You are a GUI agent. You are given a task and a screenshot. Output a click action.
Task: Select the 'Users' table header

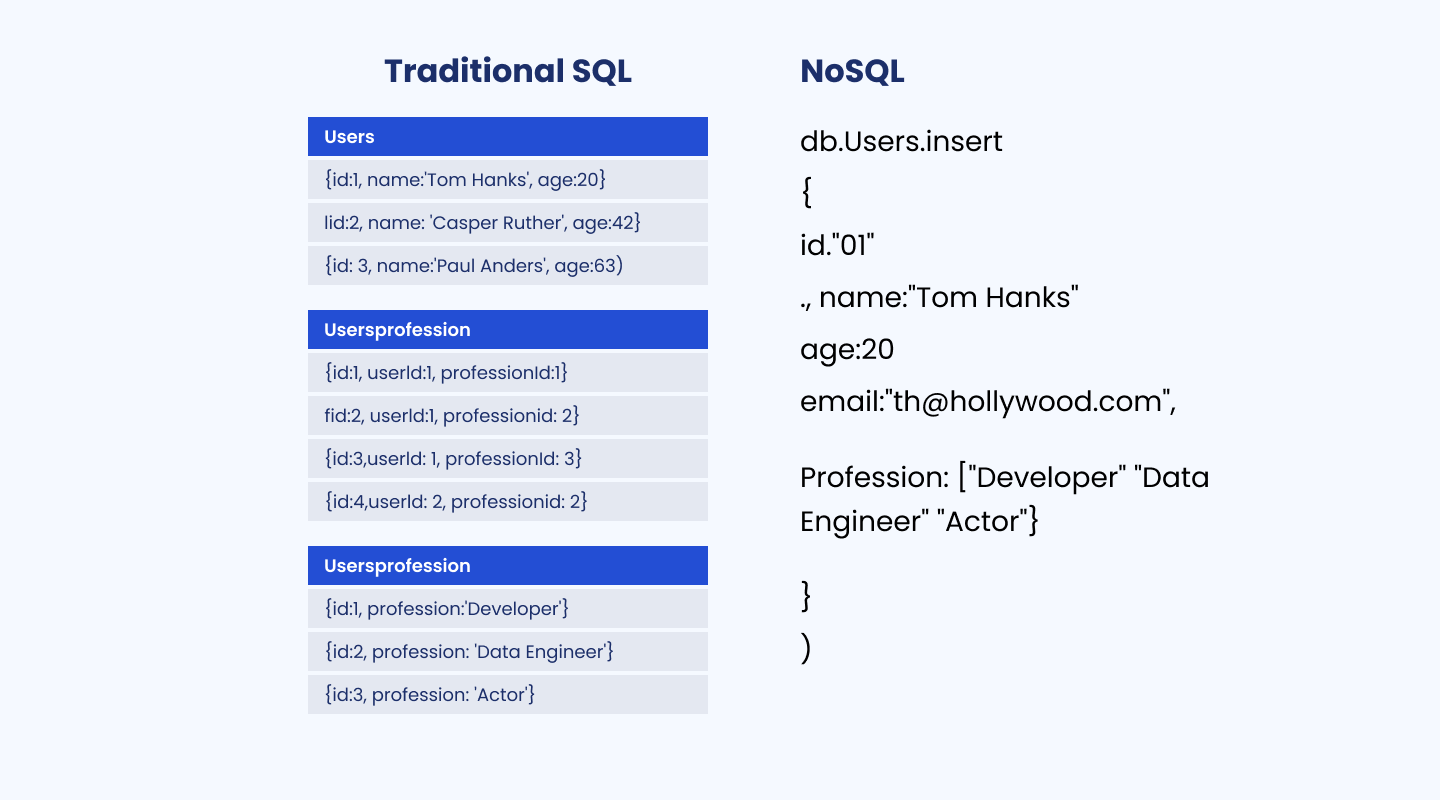(x=508, y=137)
